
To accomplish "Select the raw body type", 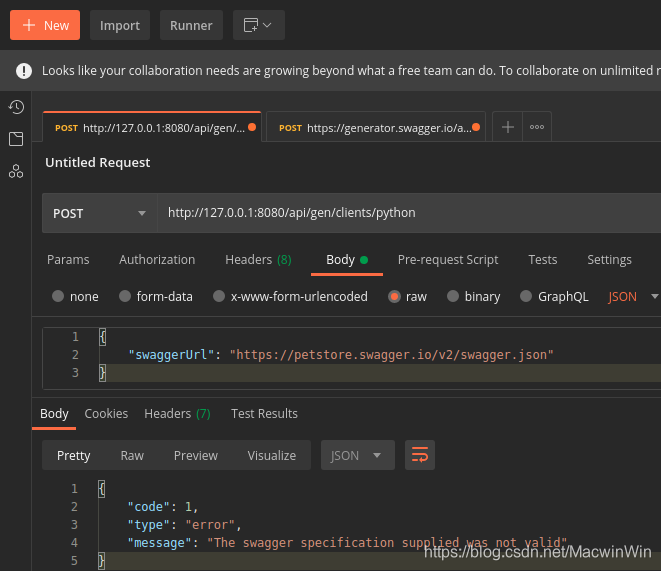I will point(394,296).
